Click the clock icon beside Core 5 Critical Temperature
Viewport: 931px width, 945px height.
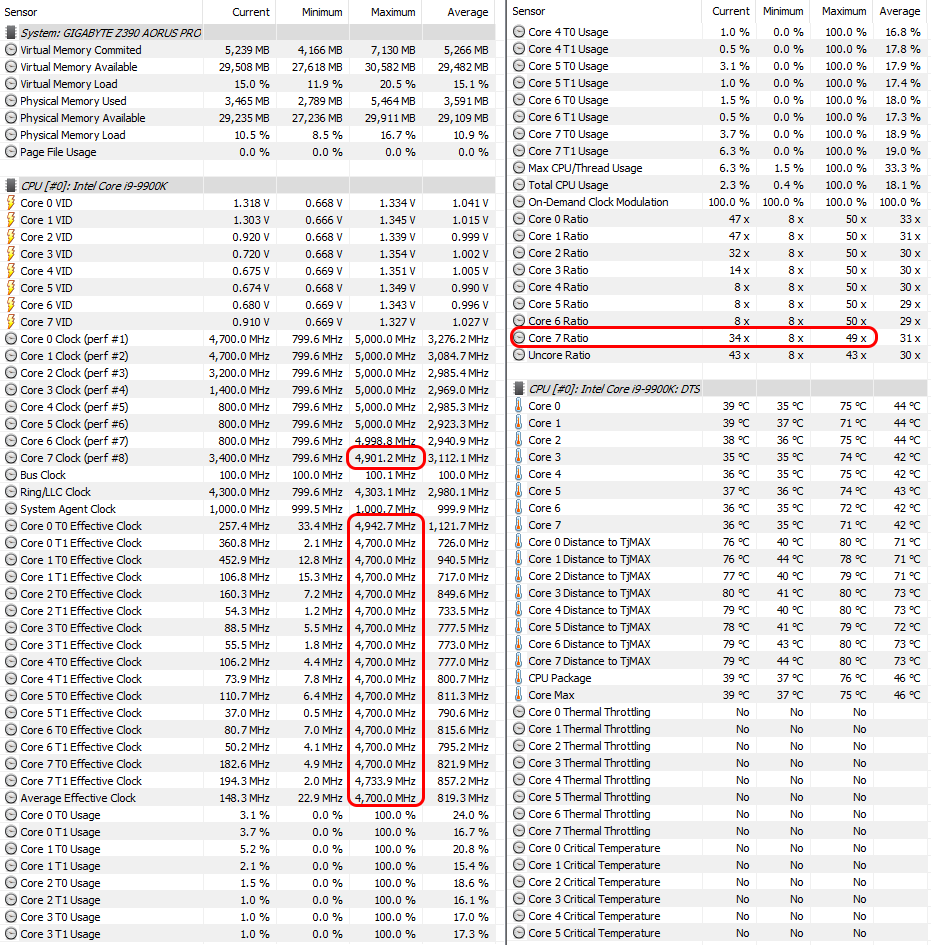[x=518, y=933]
